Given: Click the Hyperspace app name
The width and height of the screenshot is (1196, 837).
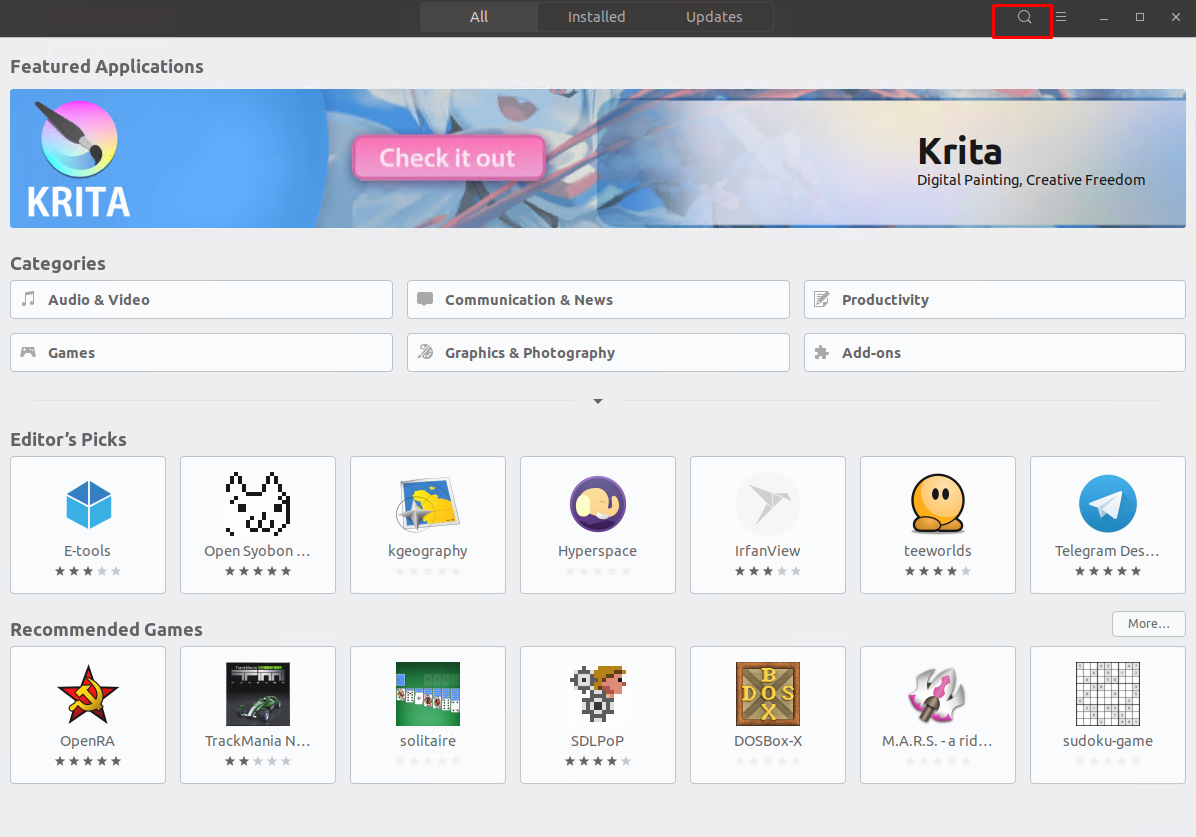Looking at the screenshot, I should [597, 552].
